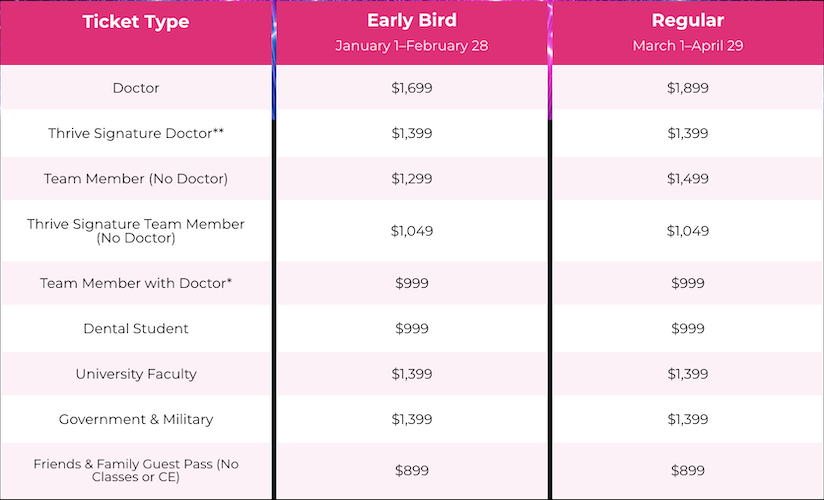Click Team Member (No Doctor) label
Screen dimensions: 824x500
136,179
